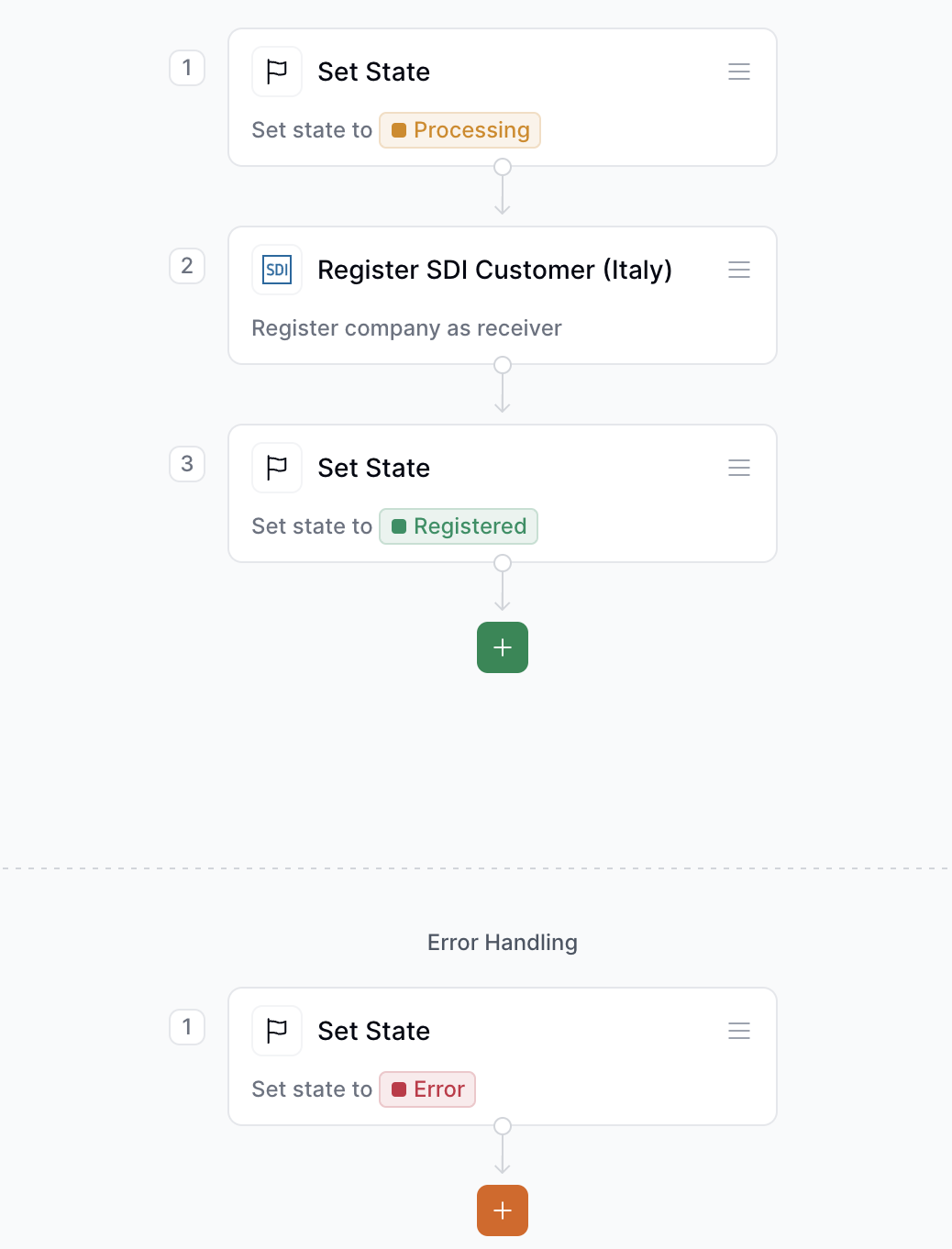The width and height of the screenshot is (952, 1249).
Task: Click the Registered state badge
Action: click(458, 525)
